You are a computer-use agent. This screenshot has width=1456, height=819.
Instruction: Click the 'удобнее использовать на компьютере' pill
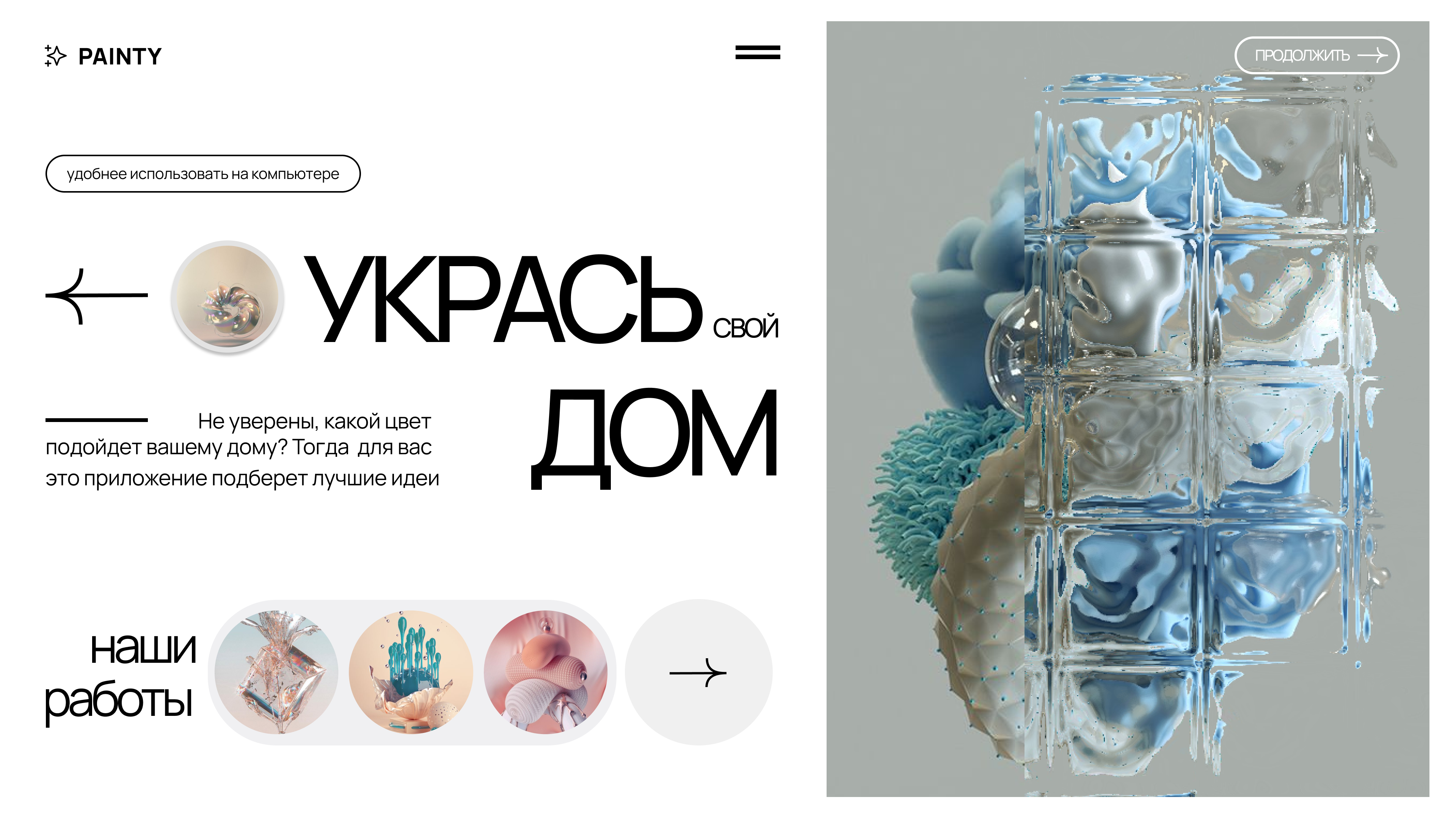click(x=203, y=174)
